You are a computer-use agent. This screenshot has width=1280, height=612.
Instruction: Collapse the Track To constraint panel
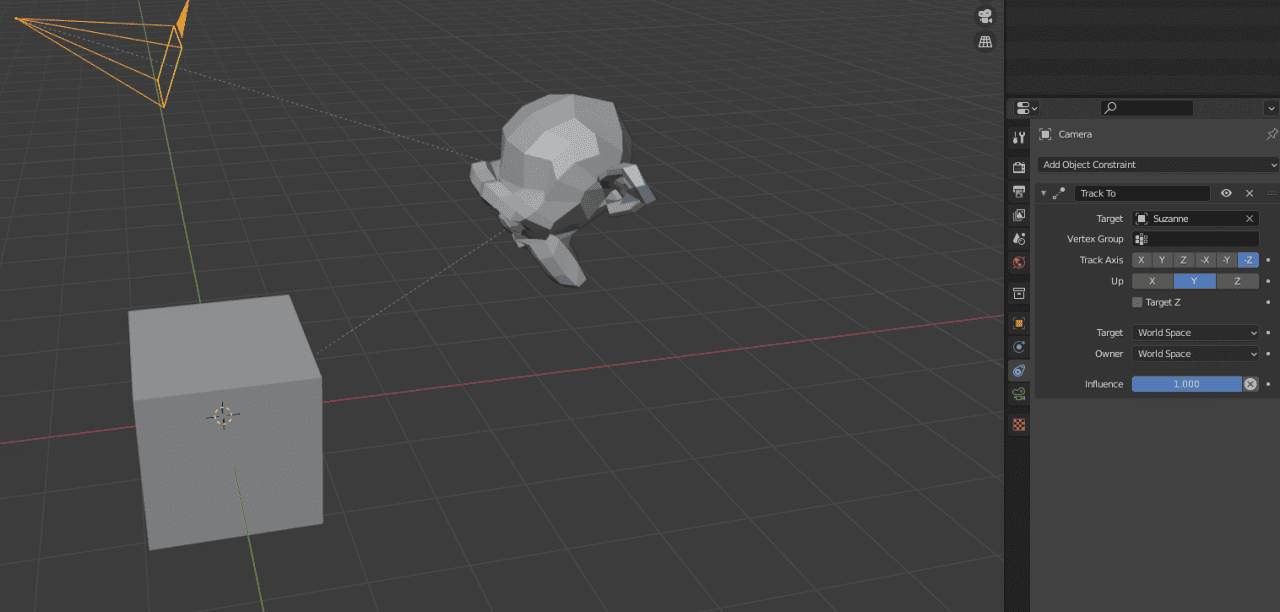pos(1042,193)
